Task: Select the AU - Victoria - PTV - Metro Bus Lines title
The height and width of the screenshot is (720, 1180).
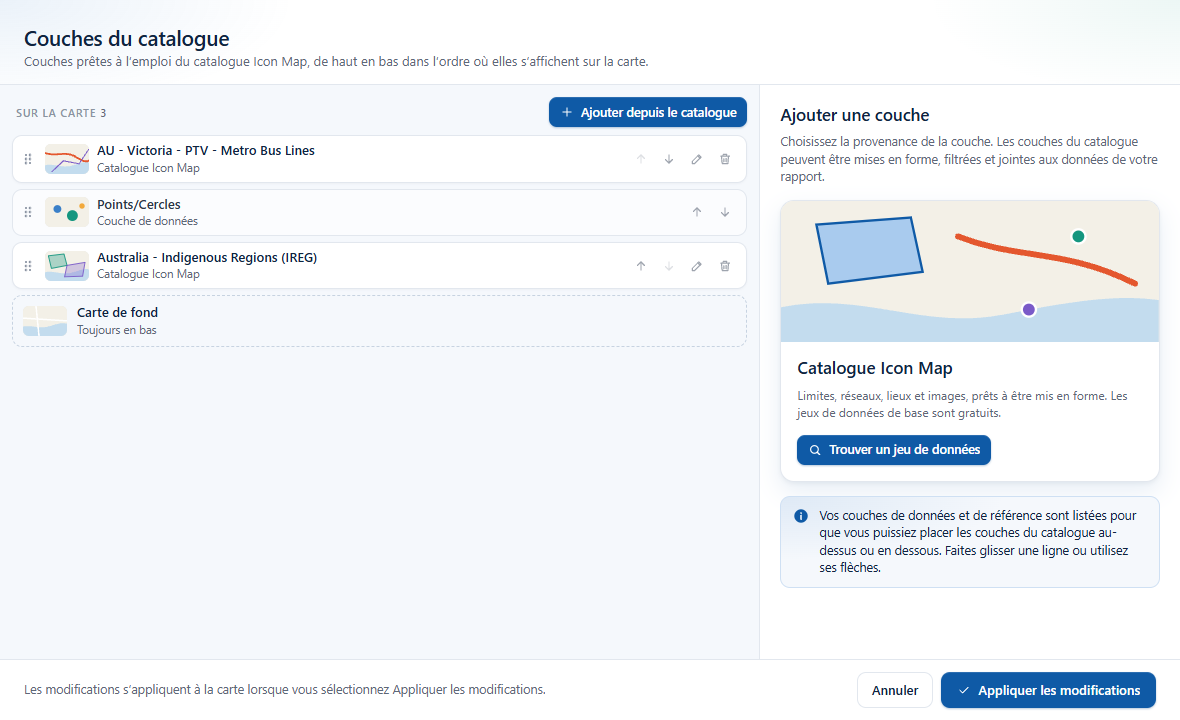Action: (206, 150)
